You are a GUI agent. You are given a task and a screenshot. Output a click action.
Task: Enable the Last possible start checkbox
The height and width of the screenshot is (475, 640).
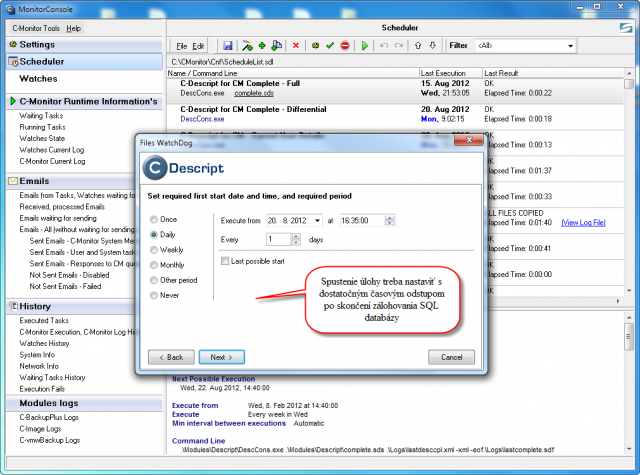click(225, 261)
